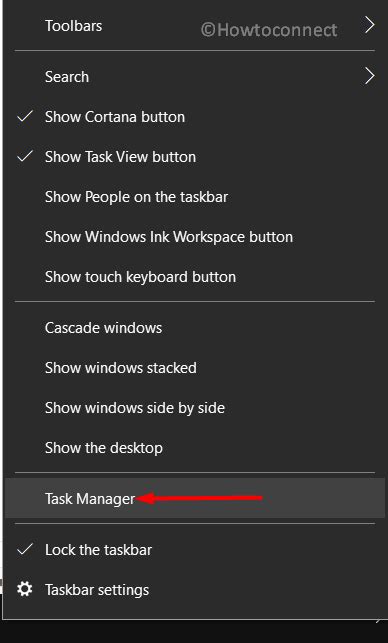Uncheck Show Task View button
This screenshot has width=388, height=643.
pos(194,157)
